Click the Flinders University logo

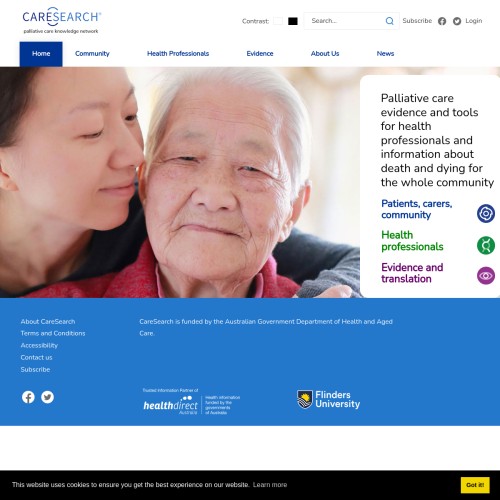pos(328,399)
